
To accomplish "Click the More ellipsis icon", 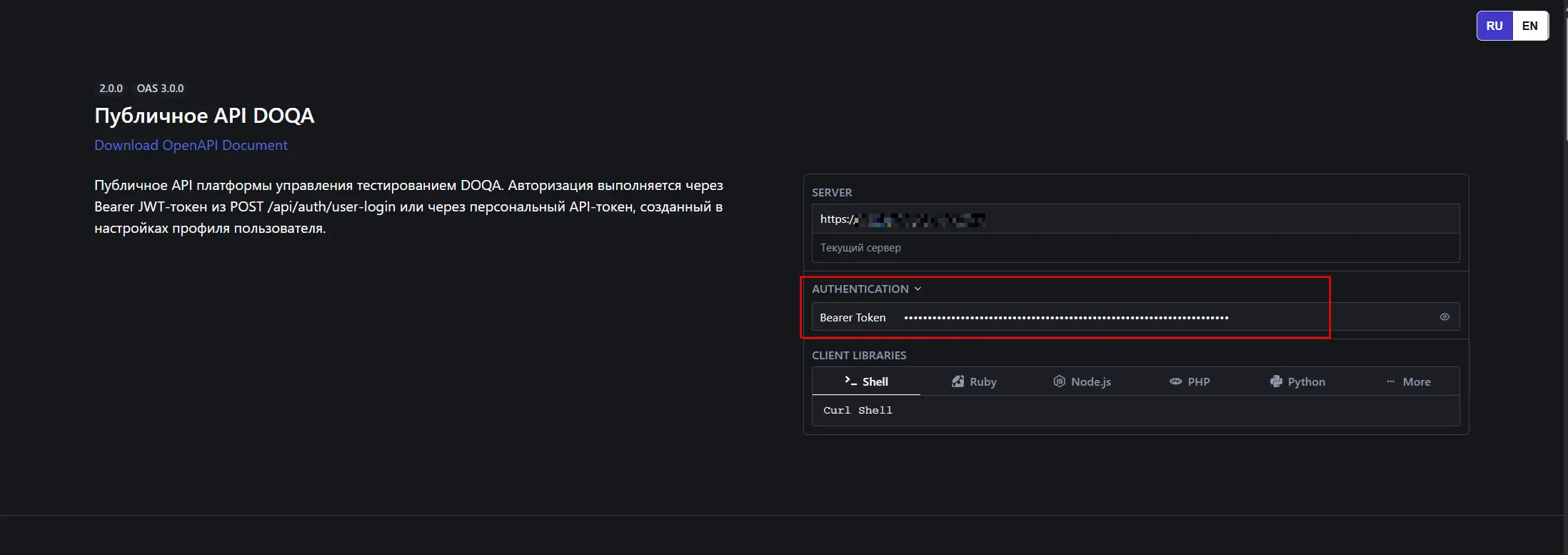I will tap(1390, 381).
